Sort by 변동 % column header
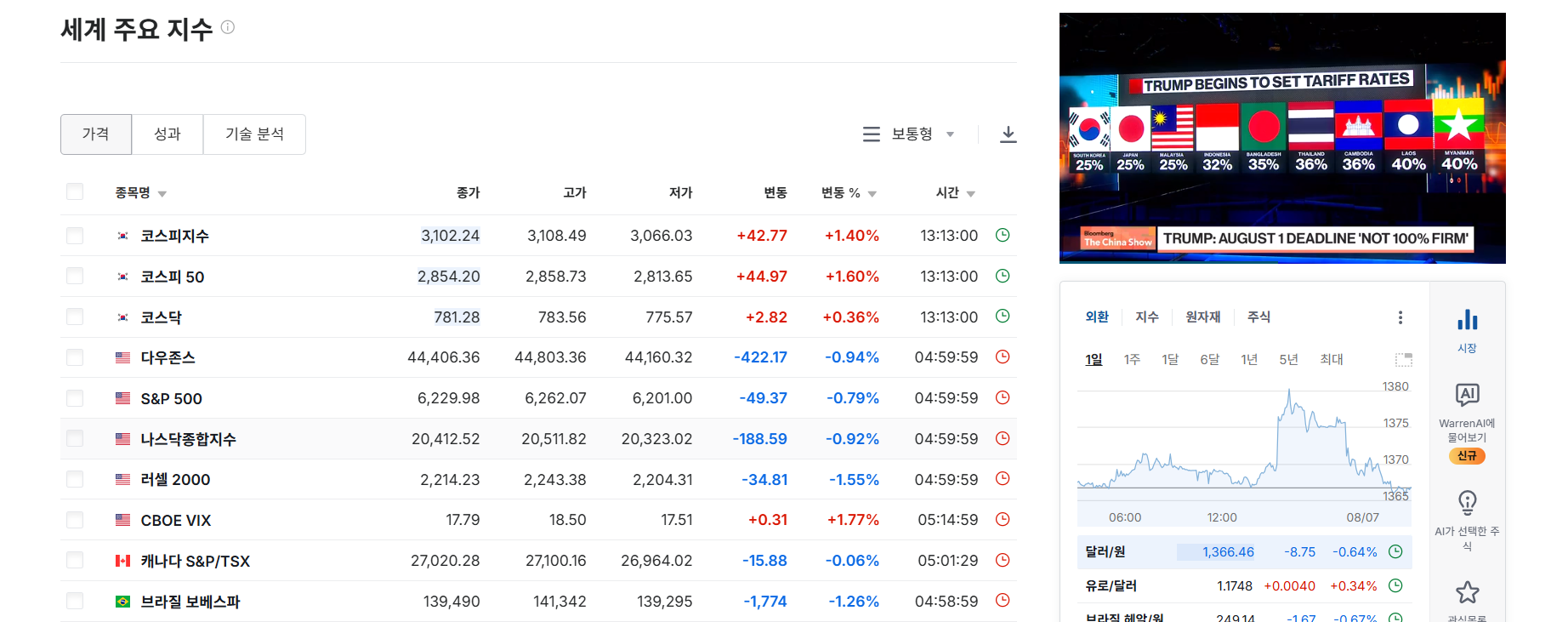 (849, 193)
